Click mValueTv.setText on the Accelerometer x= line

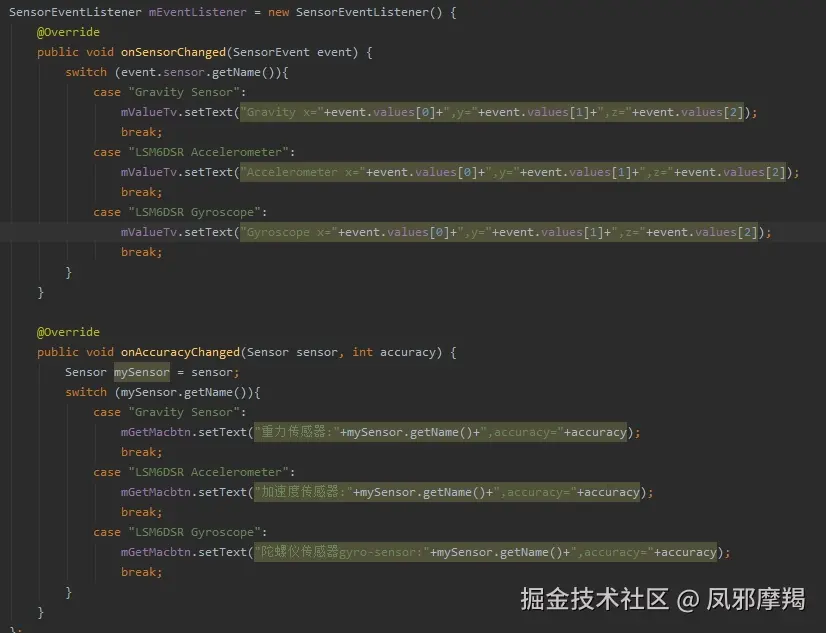tap(177, 172)
